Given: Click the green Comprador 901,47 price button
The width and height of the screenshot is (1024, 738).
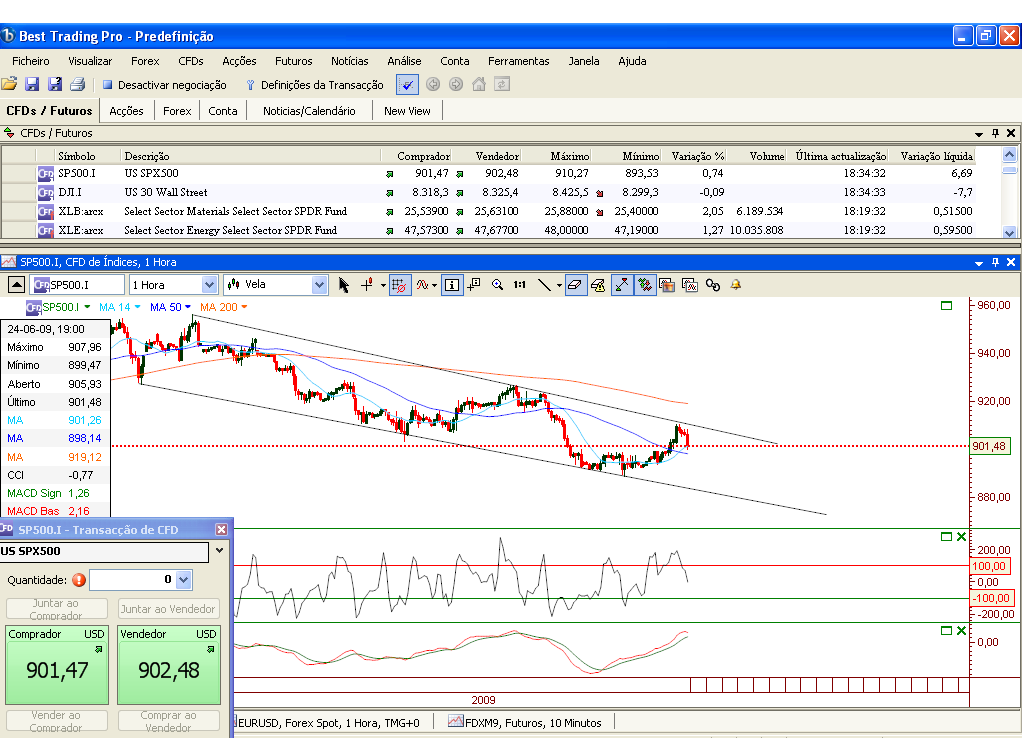Looking at the screenshot, I should click(57, 664).
